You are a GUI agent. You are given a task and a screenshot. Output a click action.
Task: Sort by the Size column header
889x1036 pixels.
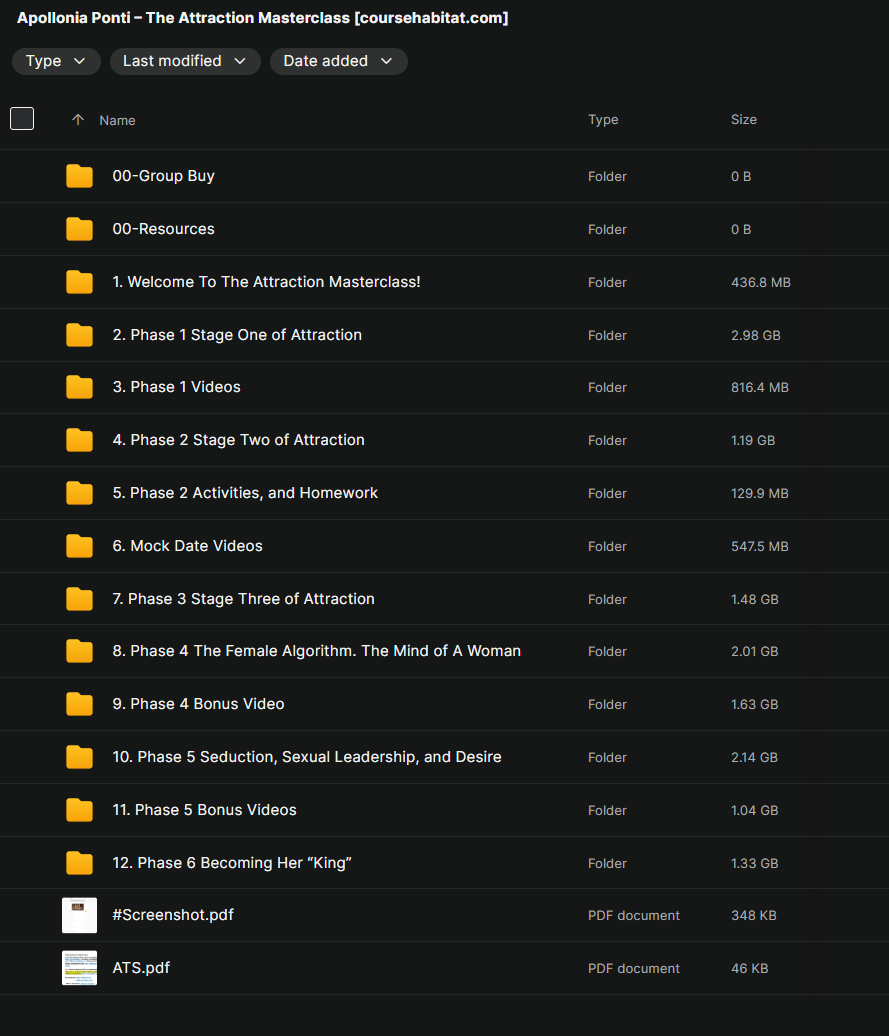743,120
